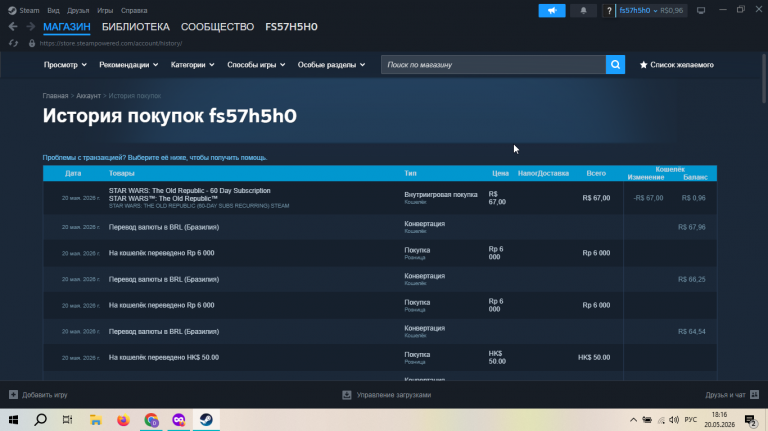Viewport: 768px width, 431px height.
Task: Switch to the БИБЛИОТЕКА tab
Action: [x=136, y=27]
